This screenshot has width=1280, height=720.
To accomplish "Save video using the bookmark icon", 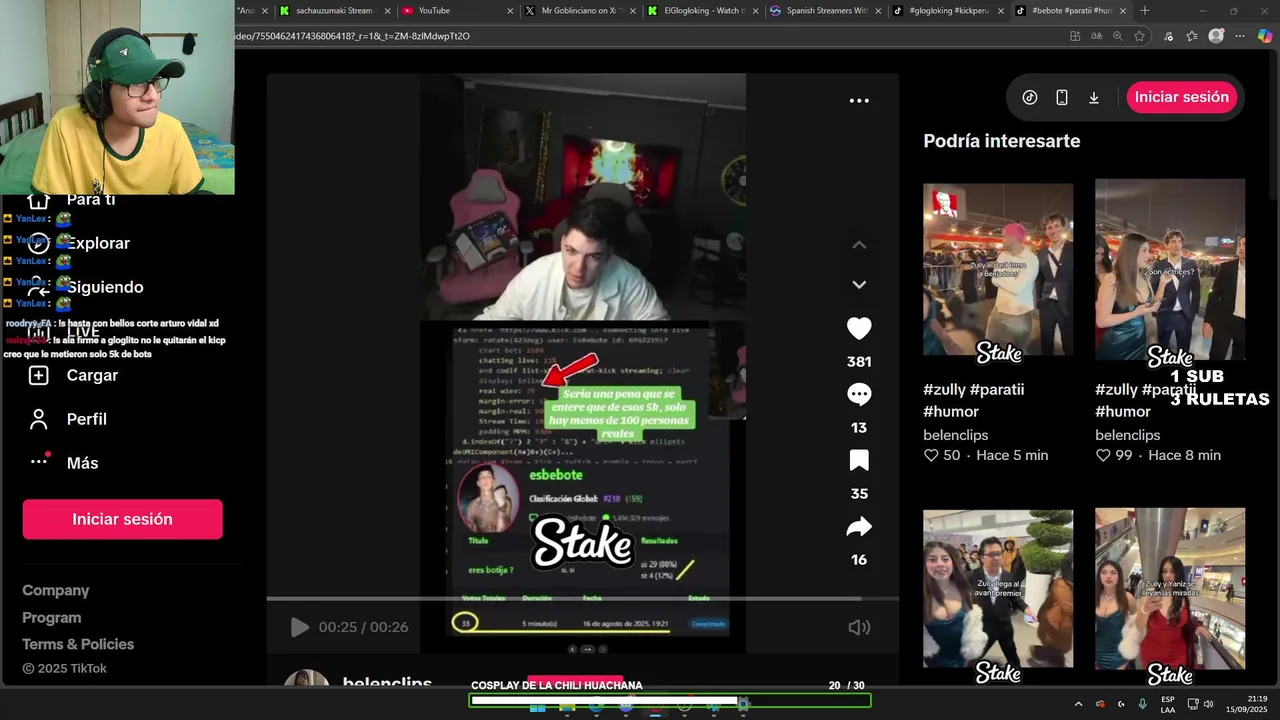I will click(x=859, y=460).
